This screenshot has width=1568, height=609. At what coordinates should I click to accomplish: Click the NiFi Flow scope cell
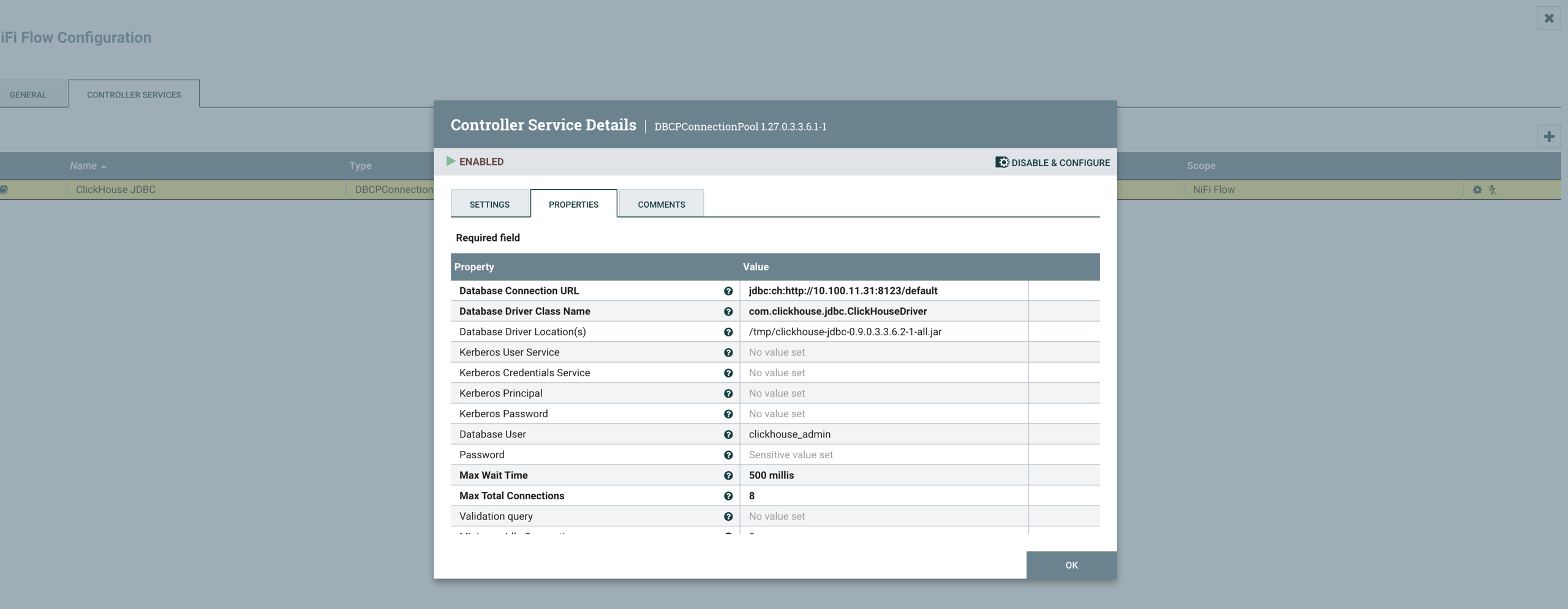1214,190
